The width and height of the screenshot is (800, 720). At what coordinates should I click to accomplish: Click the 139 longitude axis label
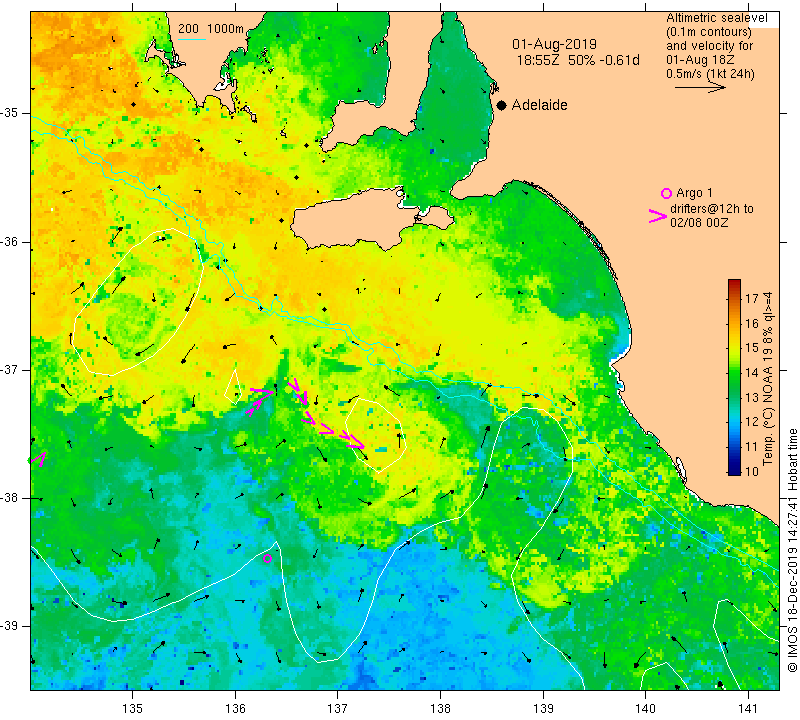(x=543, y=709)
